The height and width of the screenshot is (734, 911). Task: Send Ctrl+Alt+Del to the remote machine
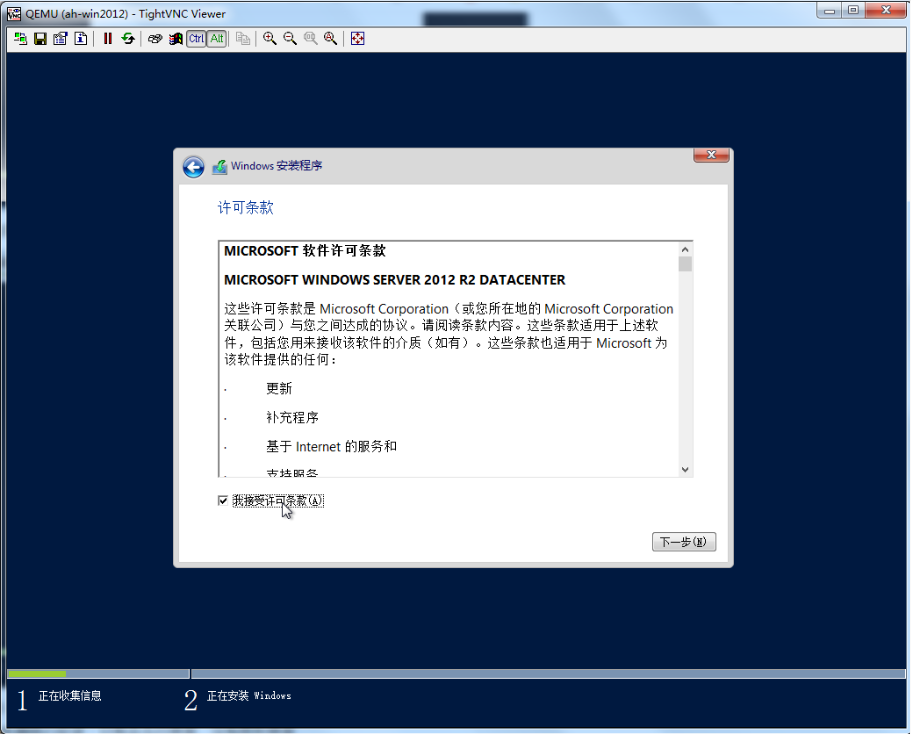pyautogui.click(x=155, y=39)
